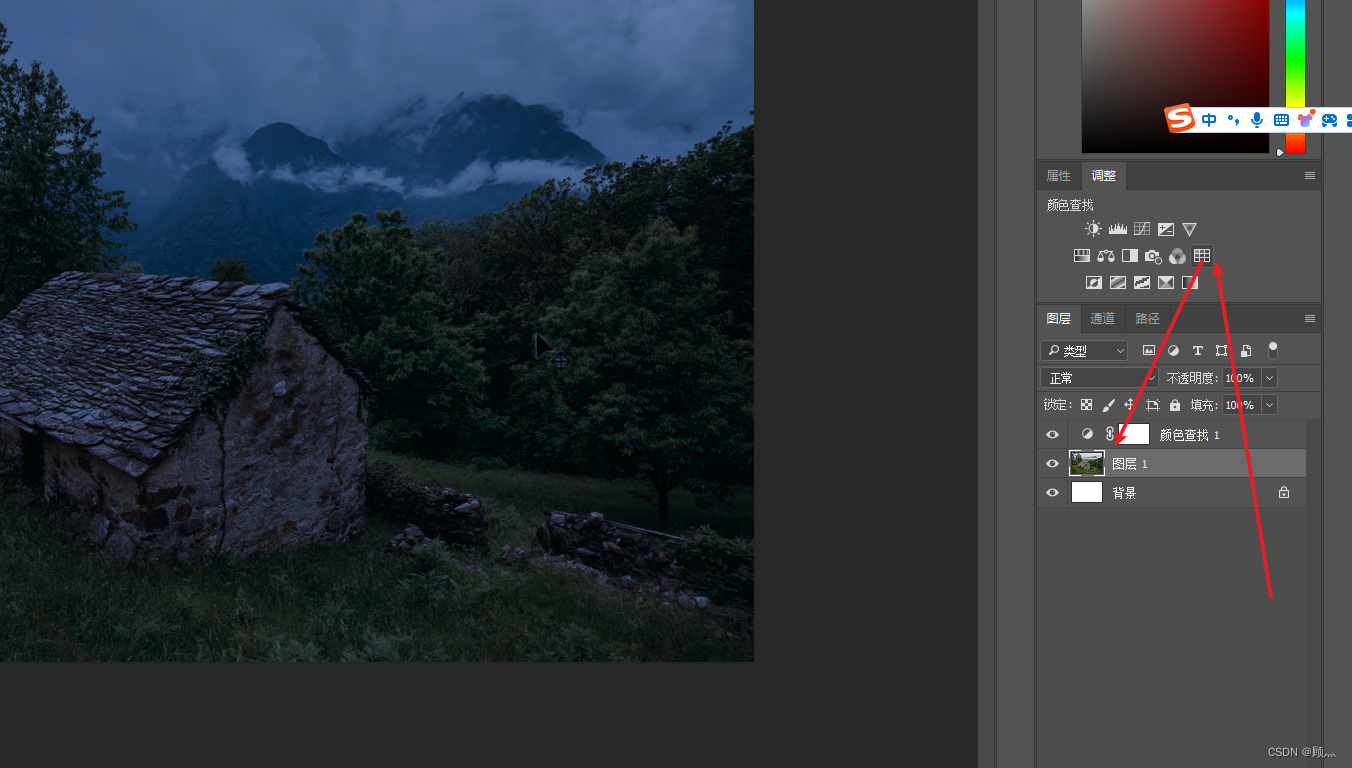The width and height of the screenshot is (1352, 768).
Task: Select the 颜色查找 1 layer mask thumbnail
Action: 1134,435
